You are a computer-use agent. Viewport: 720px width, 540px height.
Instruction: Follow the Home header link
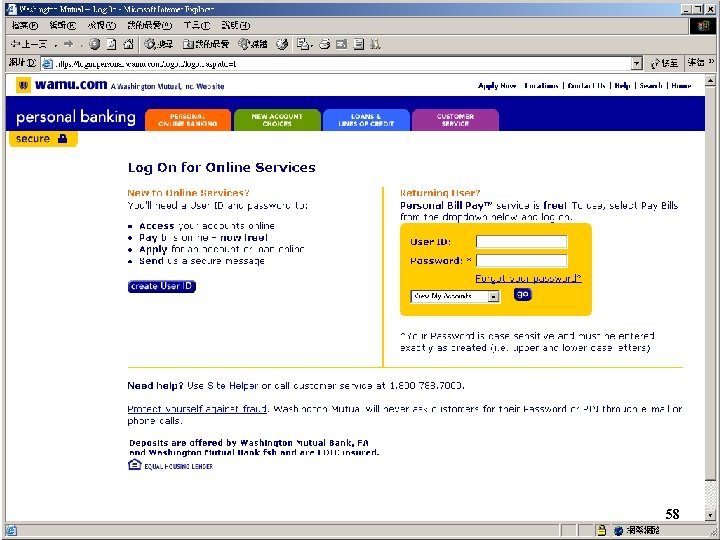click(681, 86)
